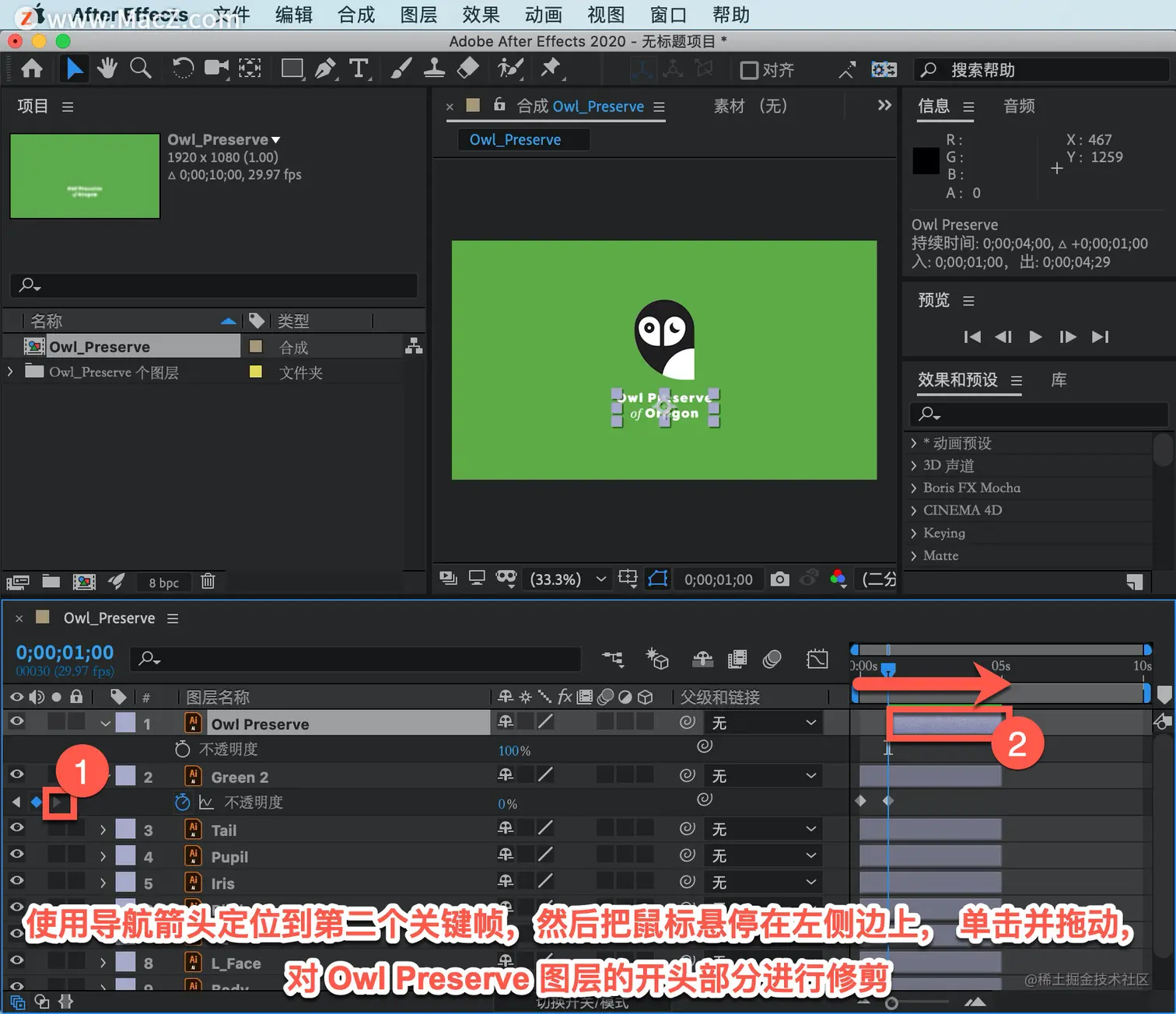Viewport: 1176px width, 1014px height.
Task: Select the Hand tool
Action: pyautogui.click(x=107, y=69)
